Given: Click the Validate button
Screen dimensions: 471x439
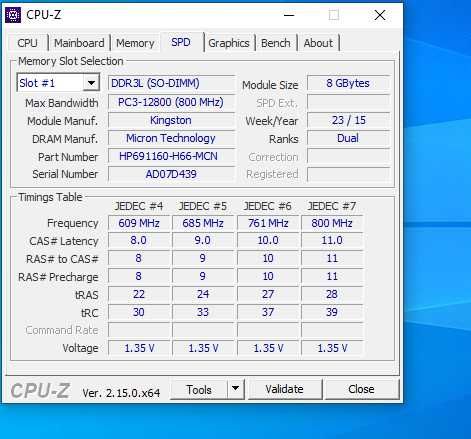Looking at the screenshot, I should tap(284, 389).
